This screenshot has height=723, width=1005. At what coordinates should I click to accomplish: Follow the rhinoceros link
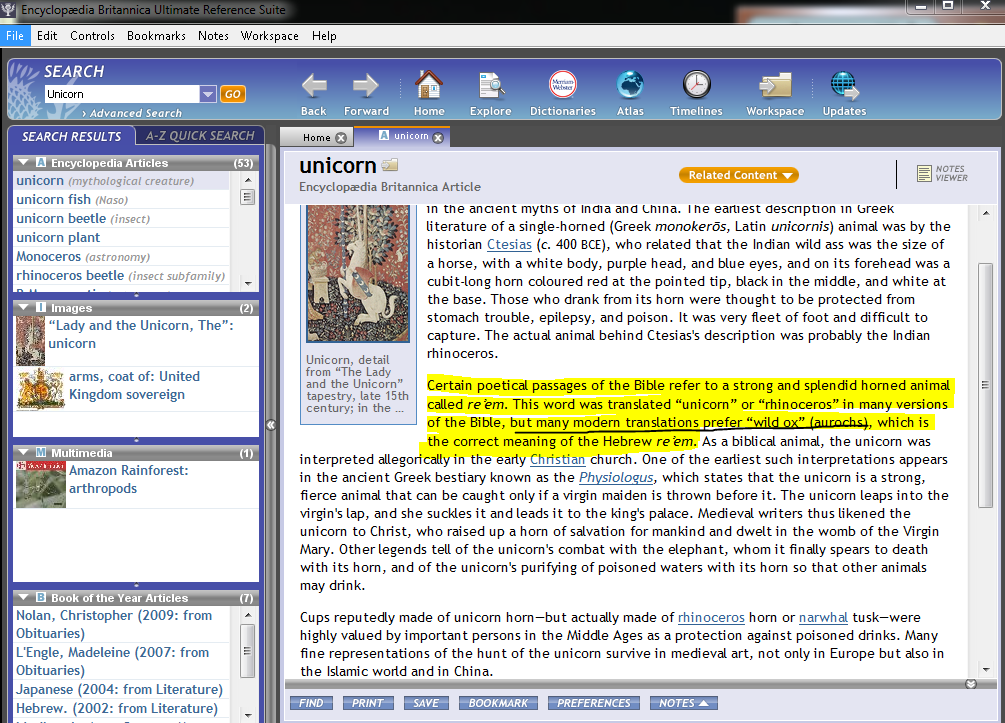(x=711, y=617)
